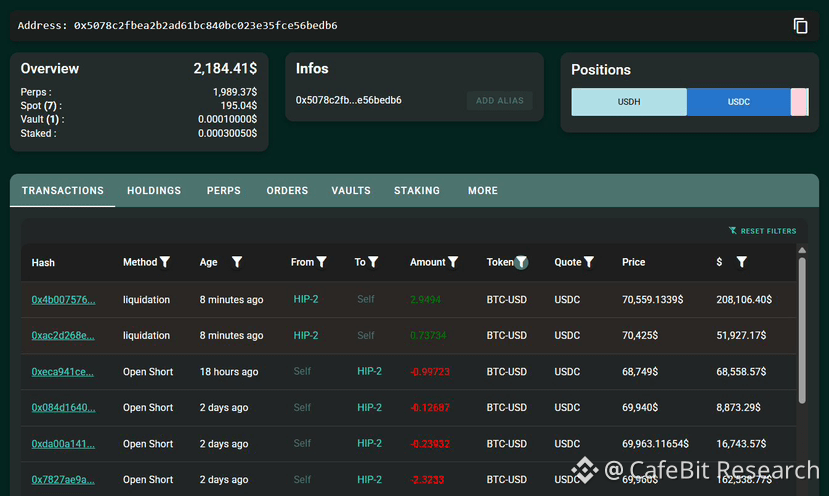Select the pink positions bar segment
829x496 pixels.
[x=798, y=102]
